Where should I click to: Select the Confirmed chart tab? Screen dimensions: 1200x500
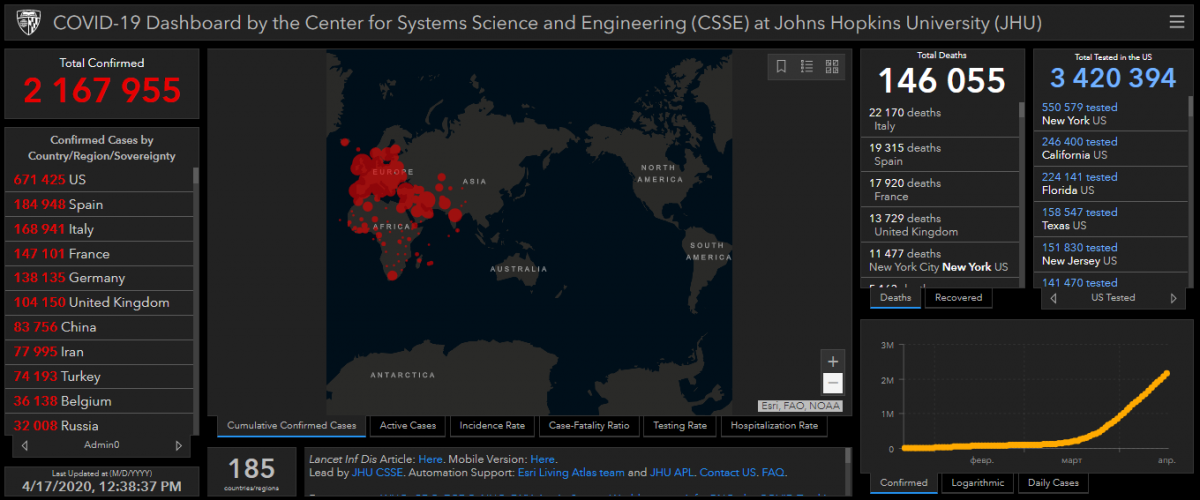point(904,483)
